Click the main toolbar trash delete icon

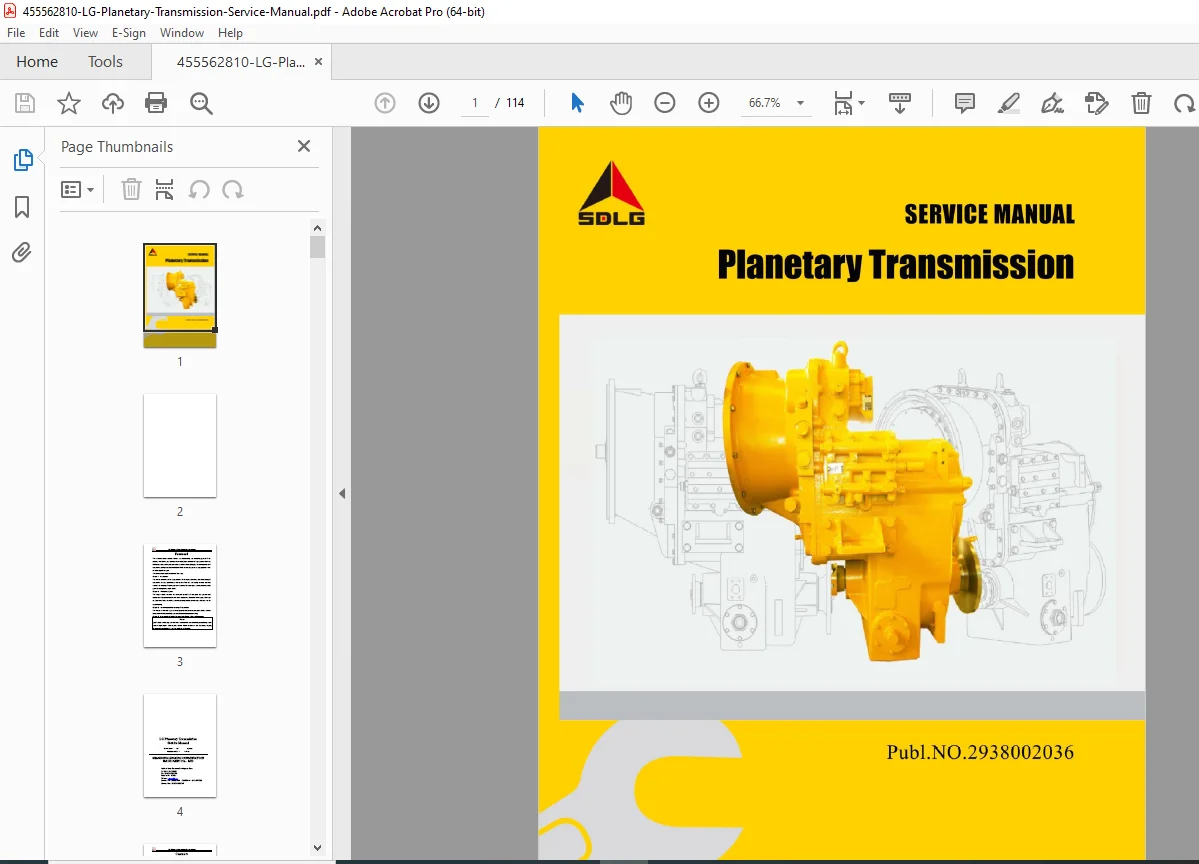[1141, 102]
